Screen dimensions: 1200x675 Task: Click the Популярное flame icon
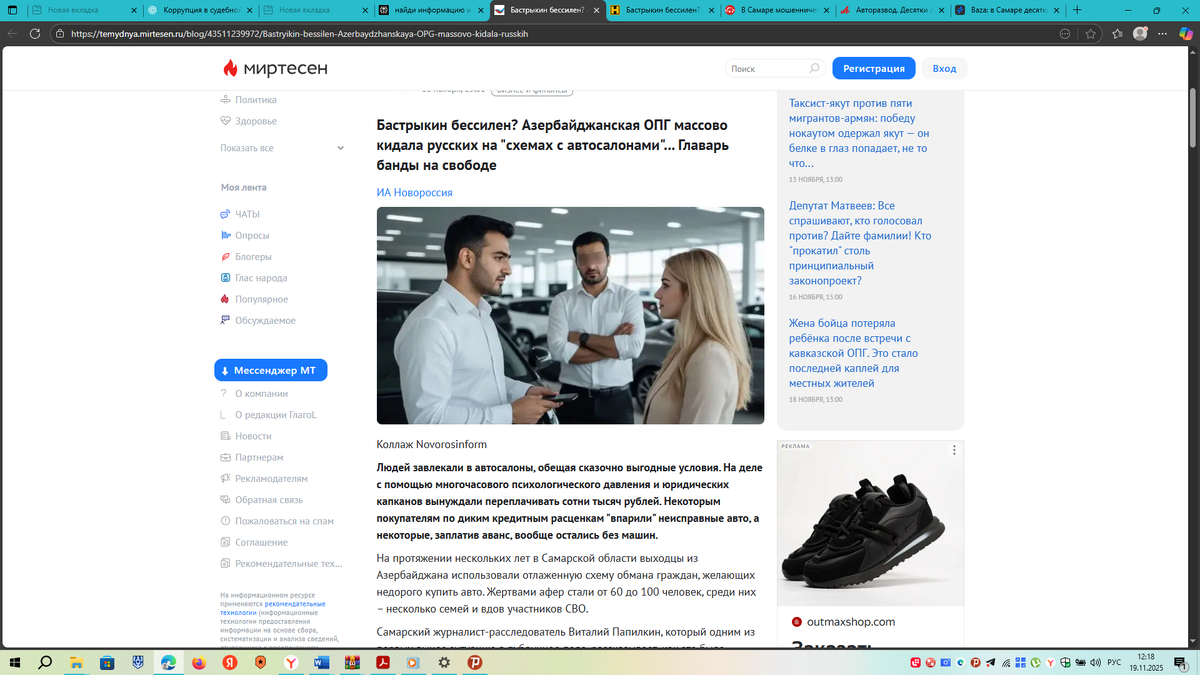click(225, 299)
